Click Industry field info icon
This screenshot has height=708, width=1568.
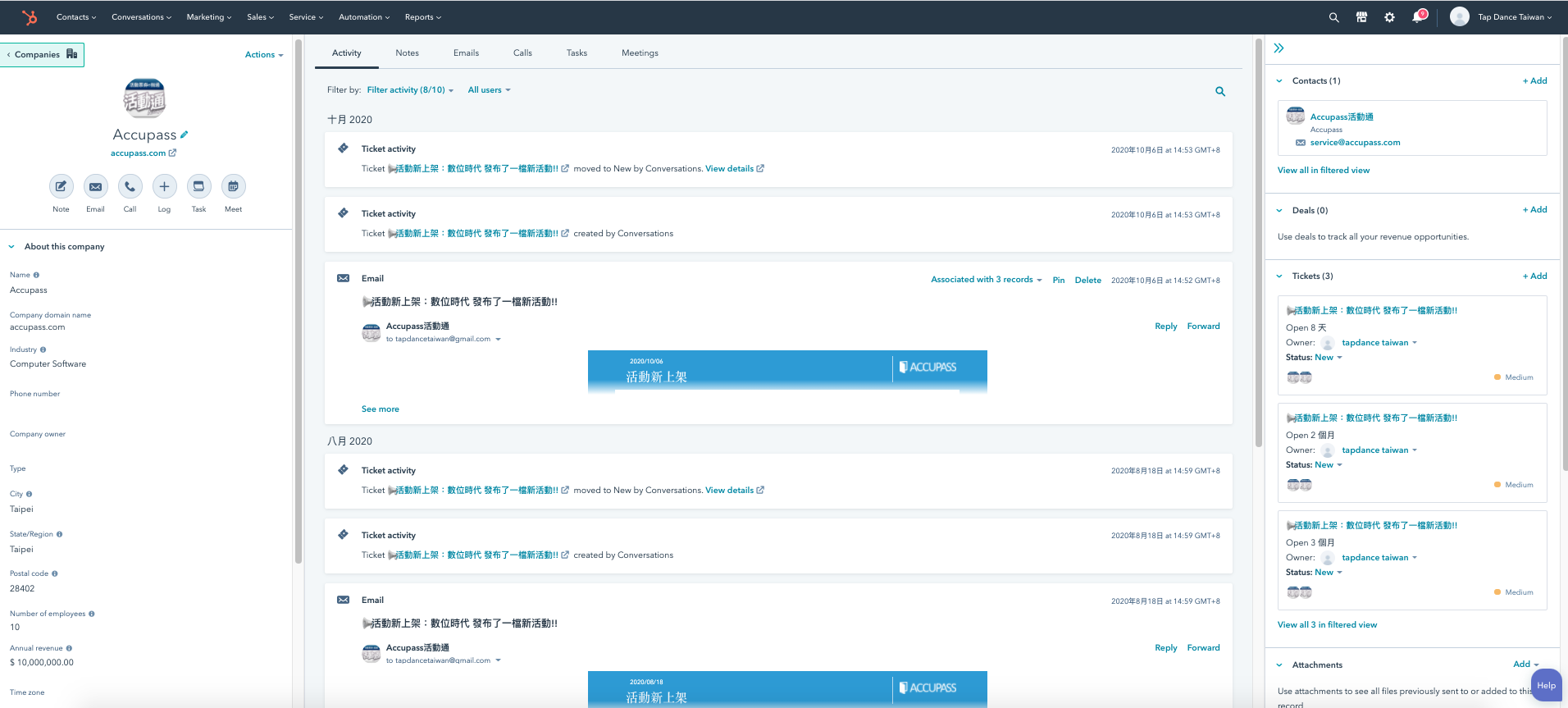(x=43, y=349)
